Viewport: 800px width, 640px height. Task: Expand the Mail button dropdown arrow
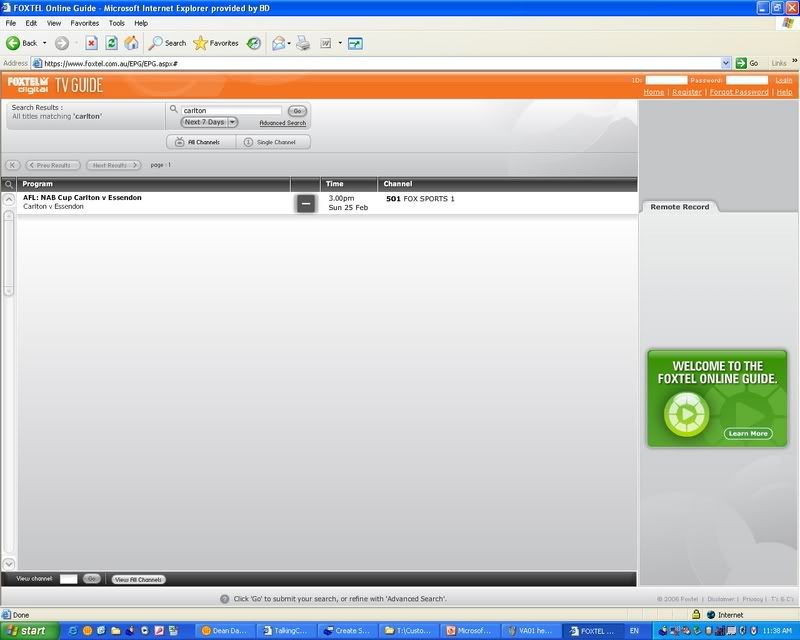click(x=289, y=43)
